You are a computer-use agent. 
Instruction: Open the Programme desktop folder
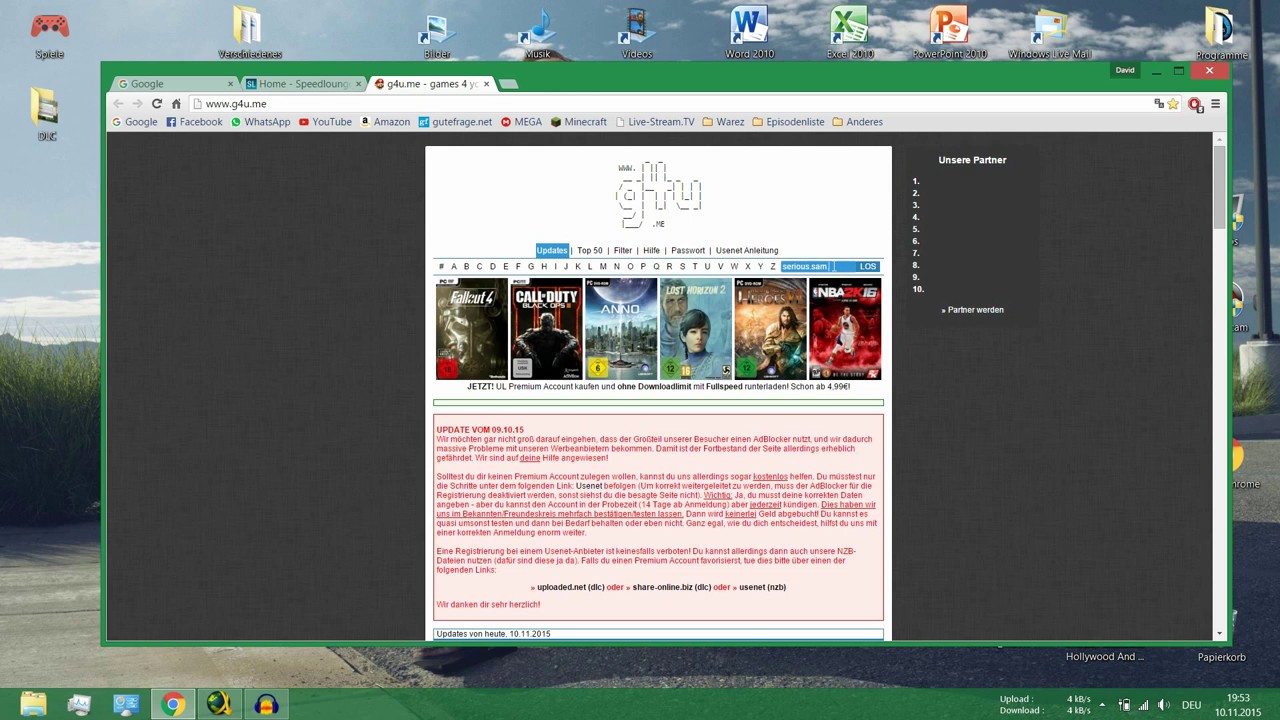point(1221,35)
